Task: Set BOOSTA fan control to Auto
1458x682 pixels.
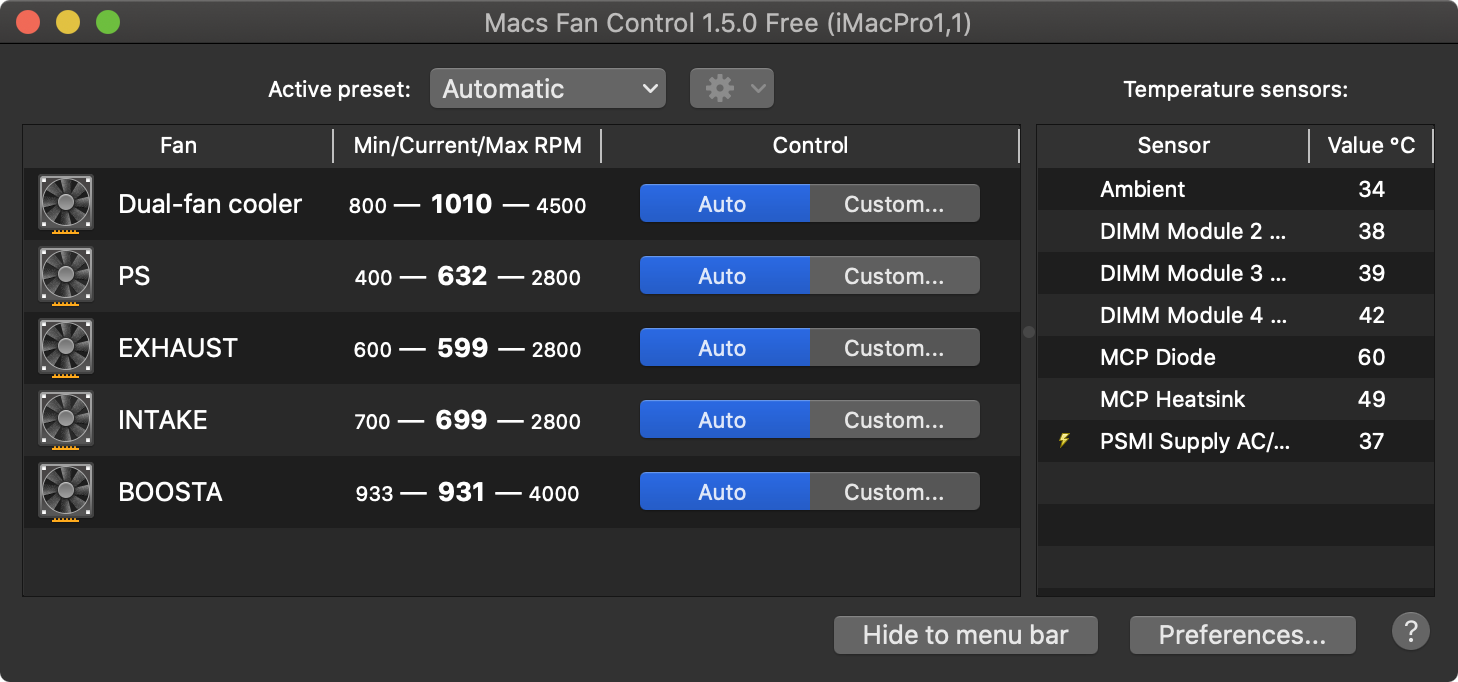Action: coord(724,492)
